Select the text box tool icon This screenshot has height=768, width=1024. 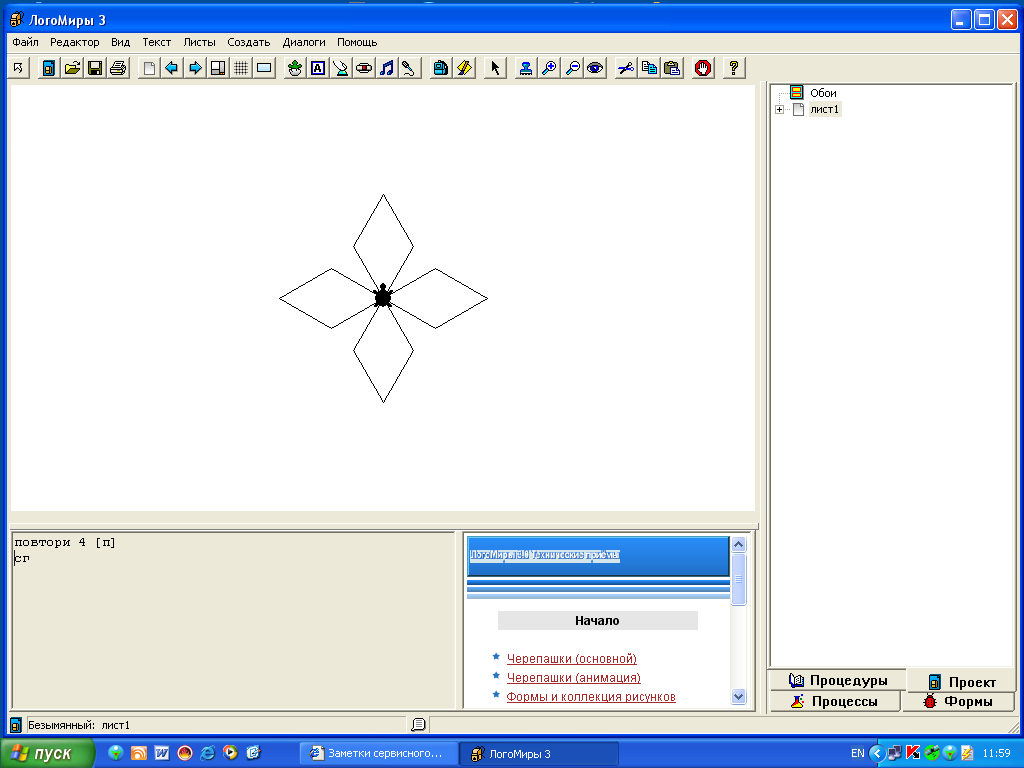pos(318,68)
